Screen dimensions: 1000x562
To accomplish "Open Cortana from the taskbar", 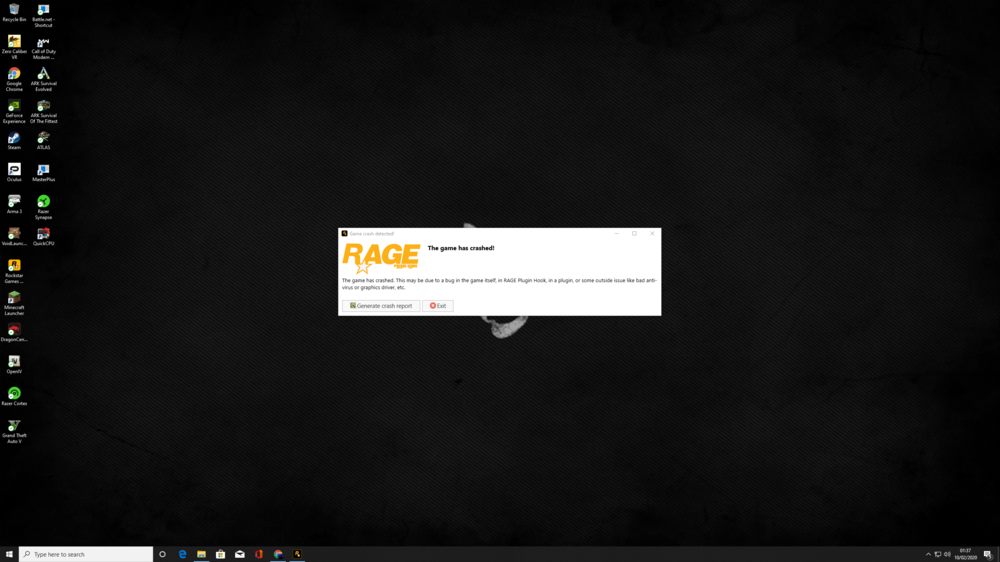I will click(x=163, y=554).
